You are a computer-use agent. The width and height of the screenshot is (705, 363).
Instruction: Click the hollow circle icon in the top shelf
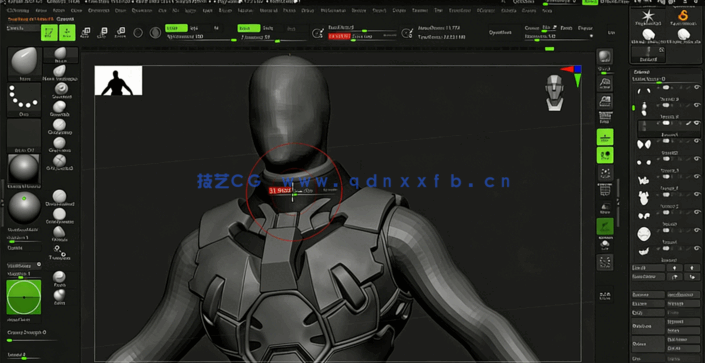tap(138, 33)
